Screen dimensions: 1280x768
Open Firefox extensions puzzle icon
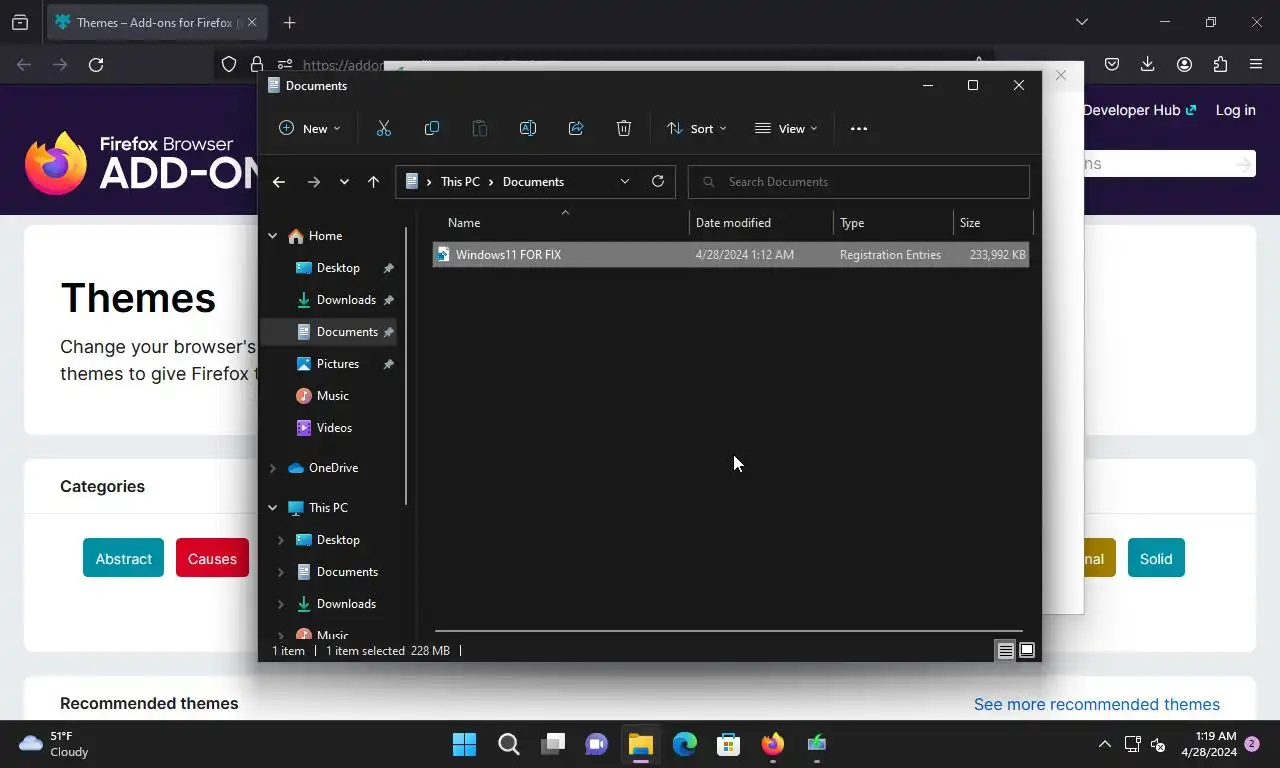(1220, 64)
